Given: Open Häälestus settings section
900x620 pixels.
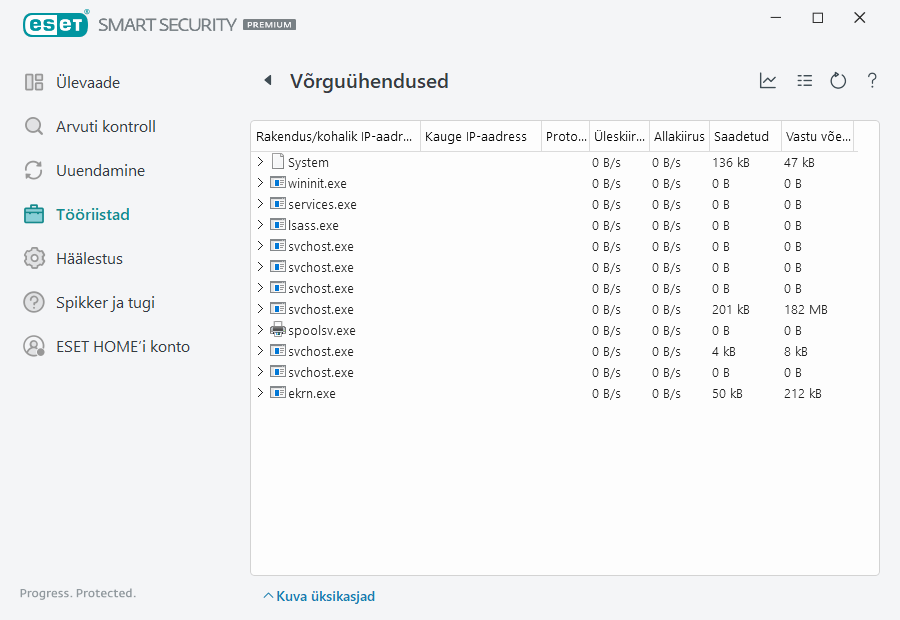Looking at the screenshot, I should click(x=89, y=259).
